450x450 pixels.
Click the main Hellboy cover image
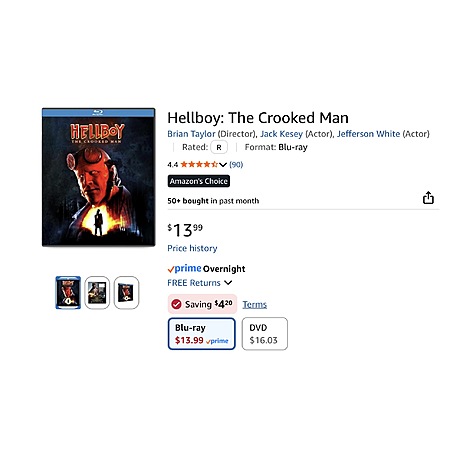(x=99, y=177)
